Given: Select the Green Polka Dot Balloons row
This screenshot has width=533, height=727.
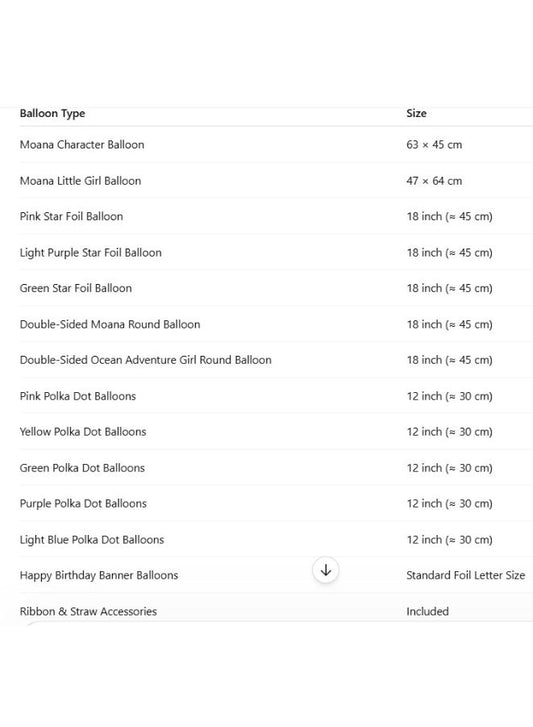Looking at the screenshot, I should [x=276, y=468].
